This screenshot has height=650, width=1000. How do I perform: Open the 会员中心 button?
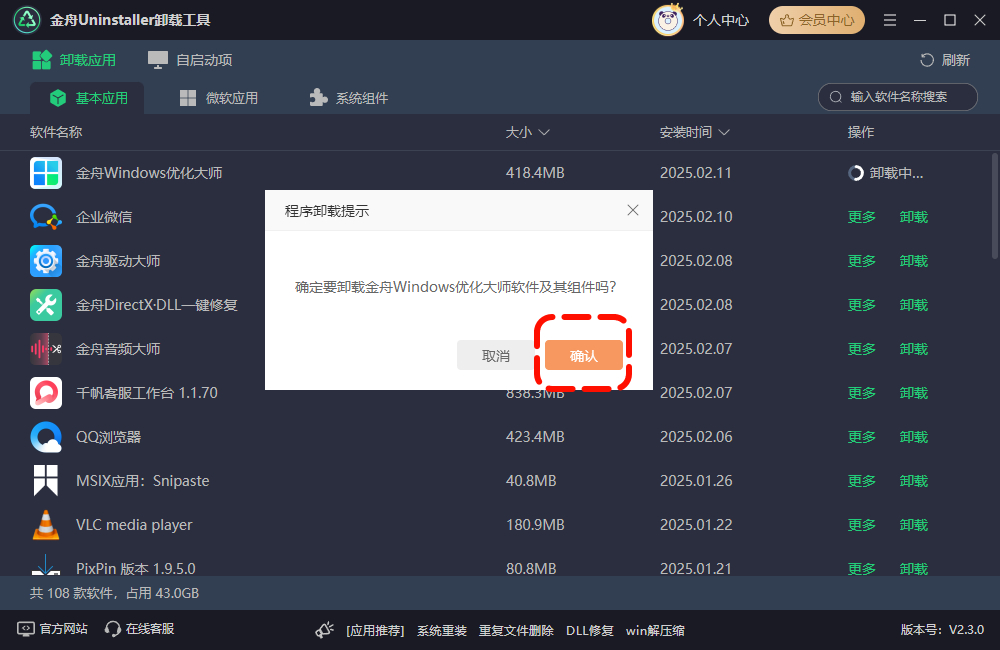(817, 20)
